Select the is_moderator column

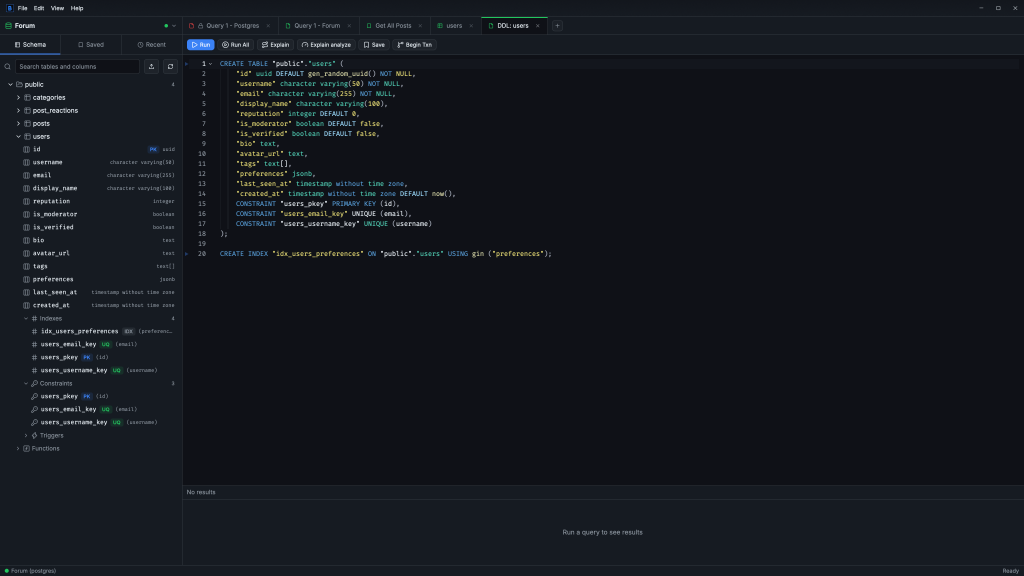90,214
